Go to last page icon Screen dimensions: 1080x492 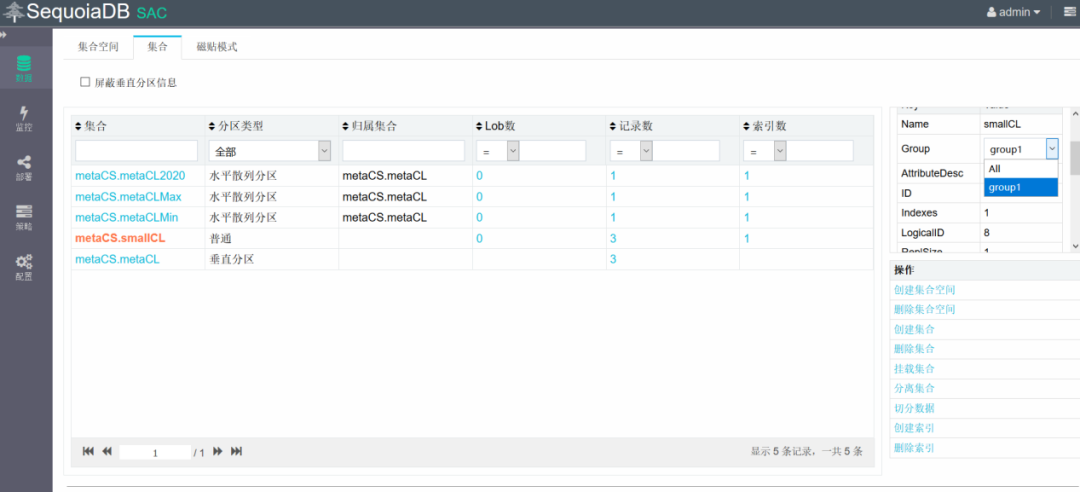pos(236,451)
